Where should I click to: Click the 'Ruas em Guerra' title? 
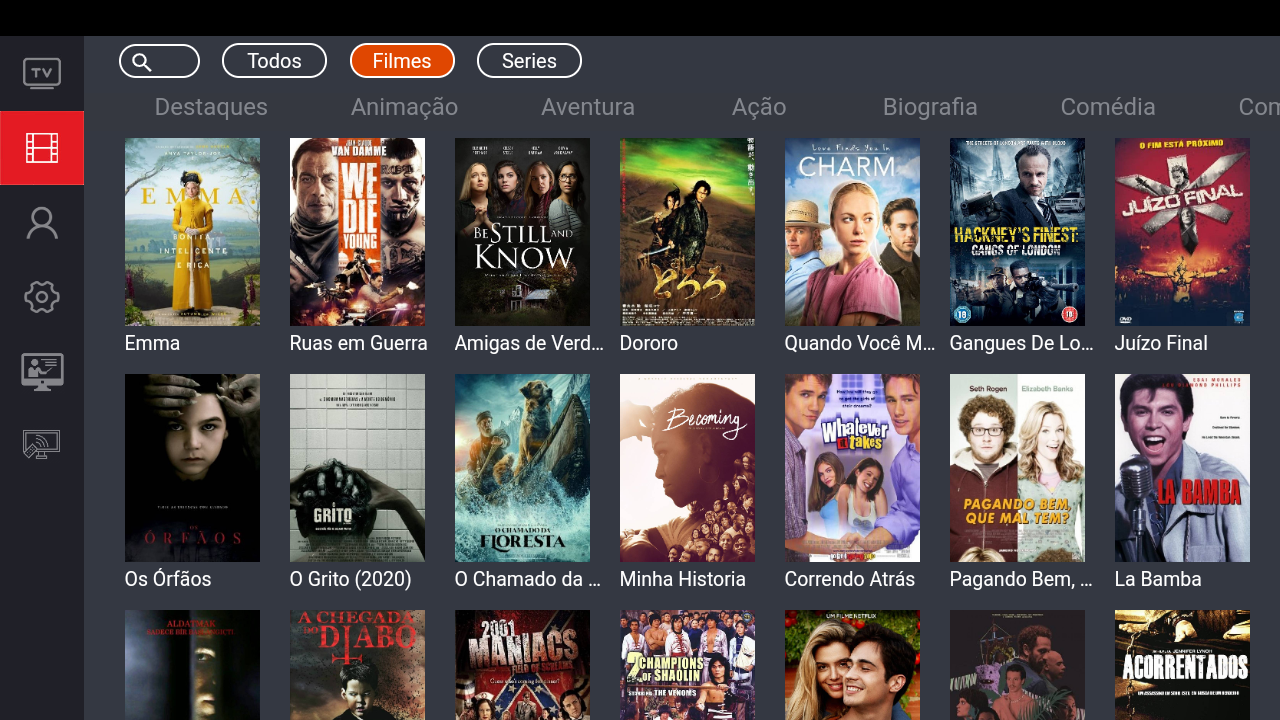click(x=358, y=343)
